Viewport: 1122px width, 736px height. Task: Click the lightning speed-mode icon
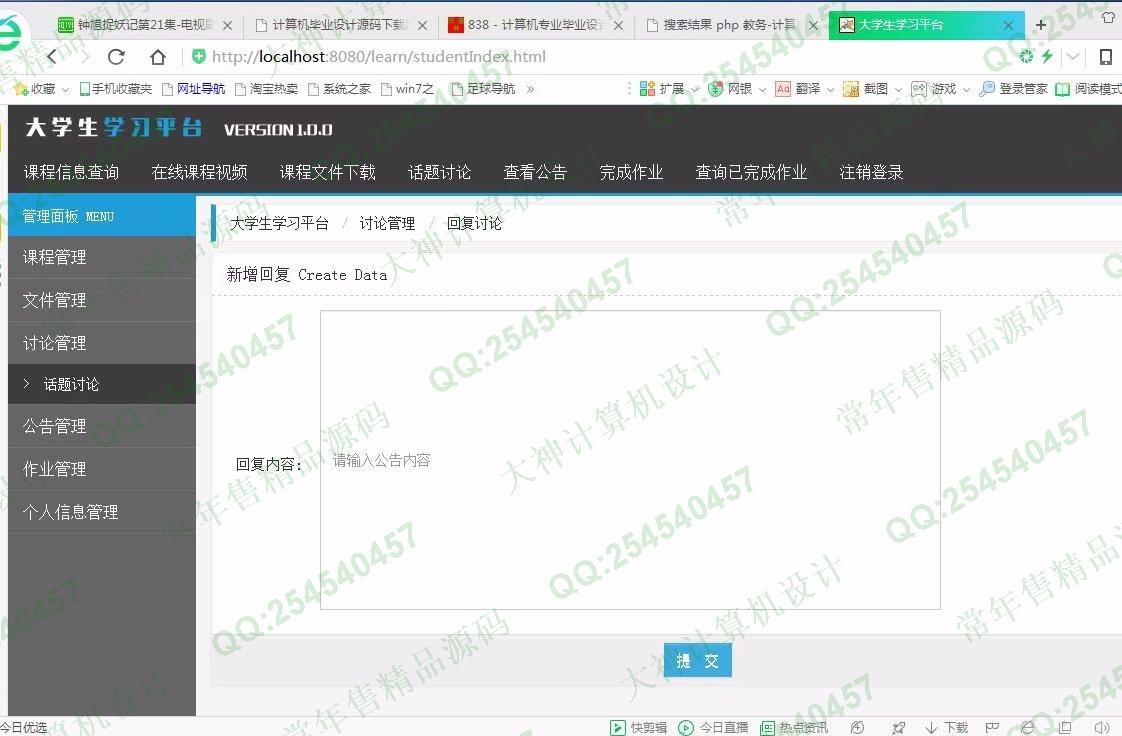pos(1047,56)
